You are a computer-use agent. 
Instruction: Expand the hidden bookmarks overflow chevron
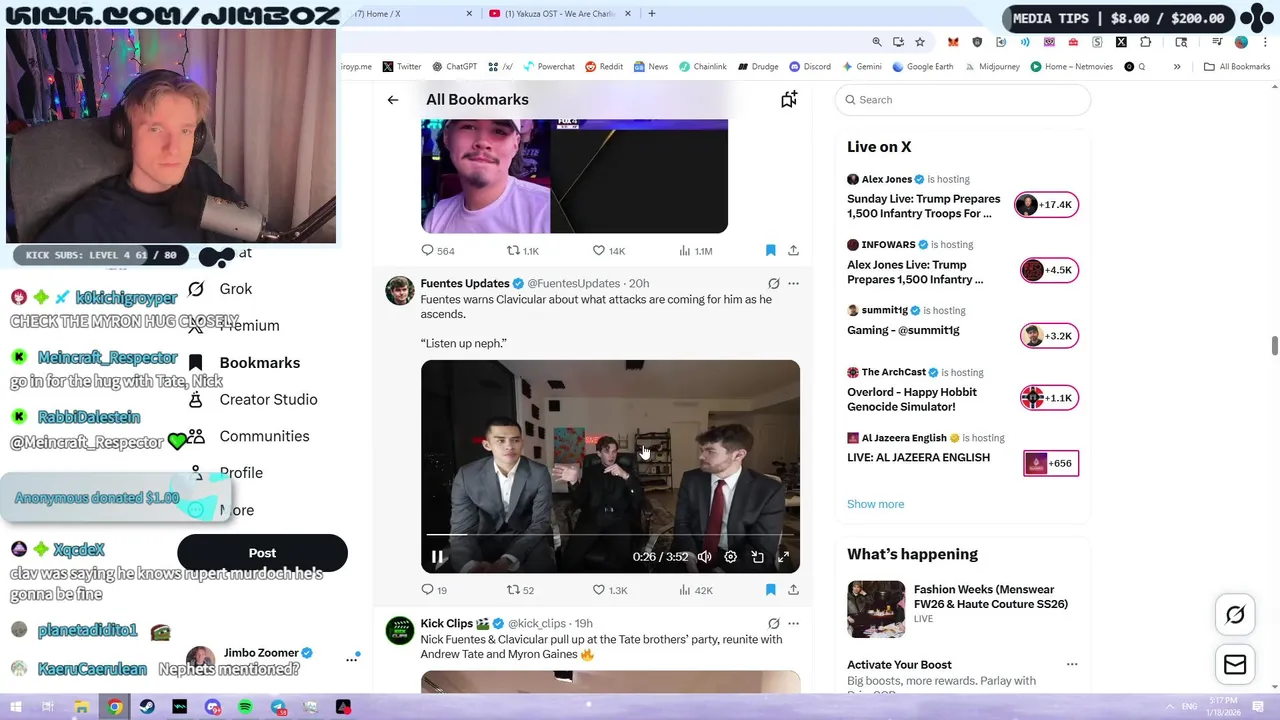coord(1177,67)
